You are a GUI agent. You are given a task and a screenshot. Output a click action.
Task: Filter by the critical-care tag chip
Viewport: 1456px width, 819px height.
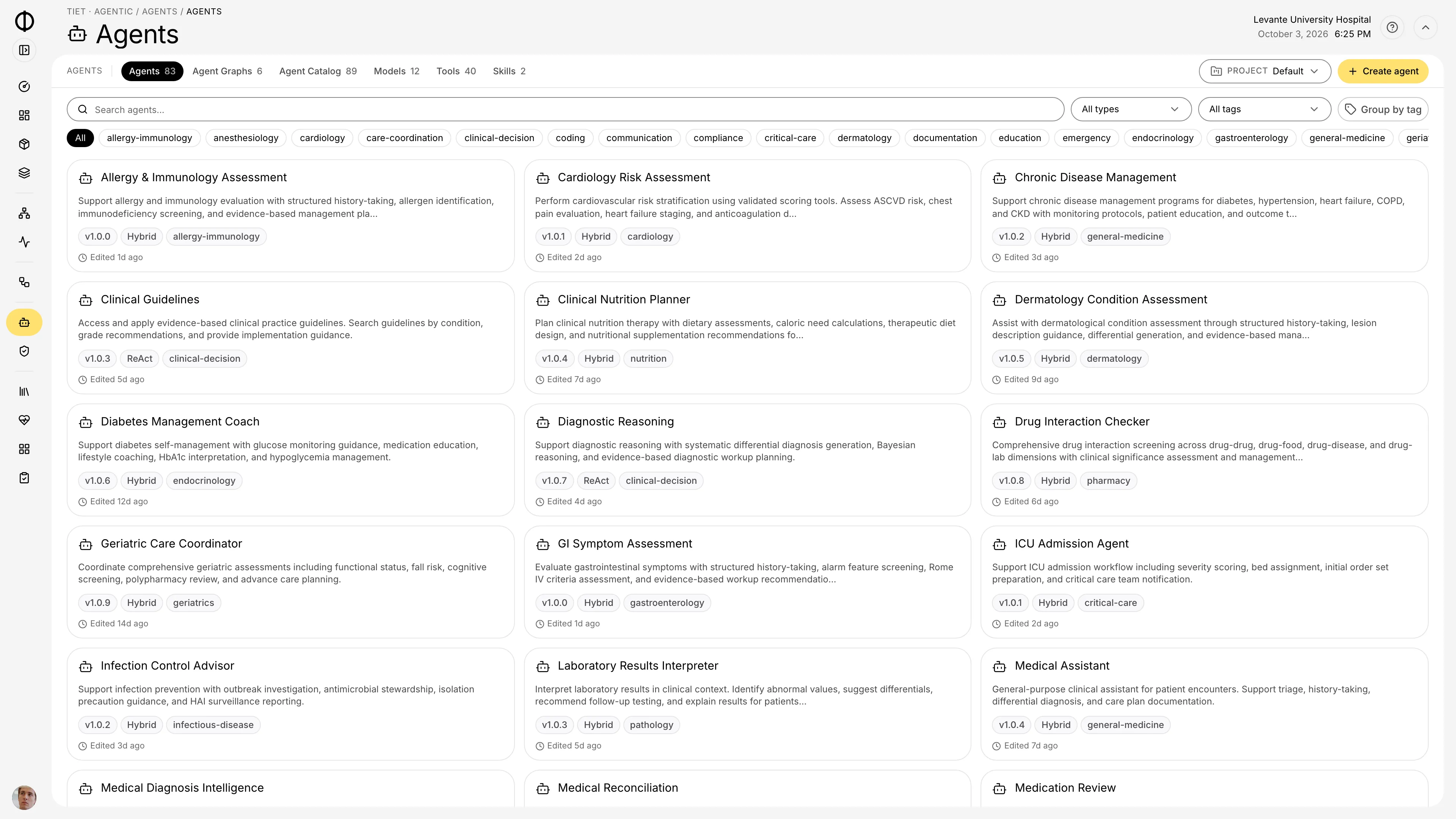pyautogui.click(x=790, y=138)
